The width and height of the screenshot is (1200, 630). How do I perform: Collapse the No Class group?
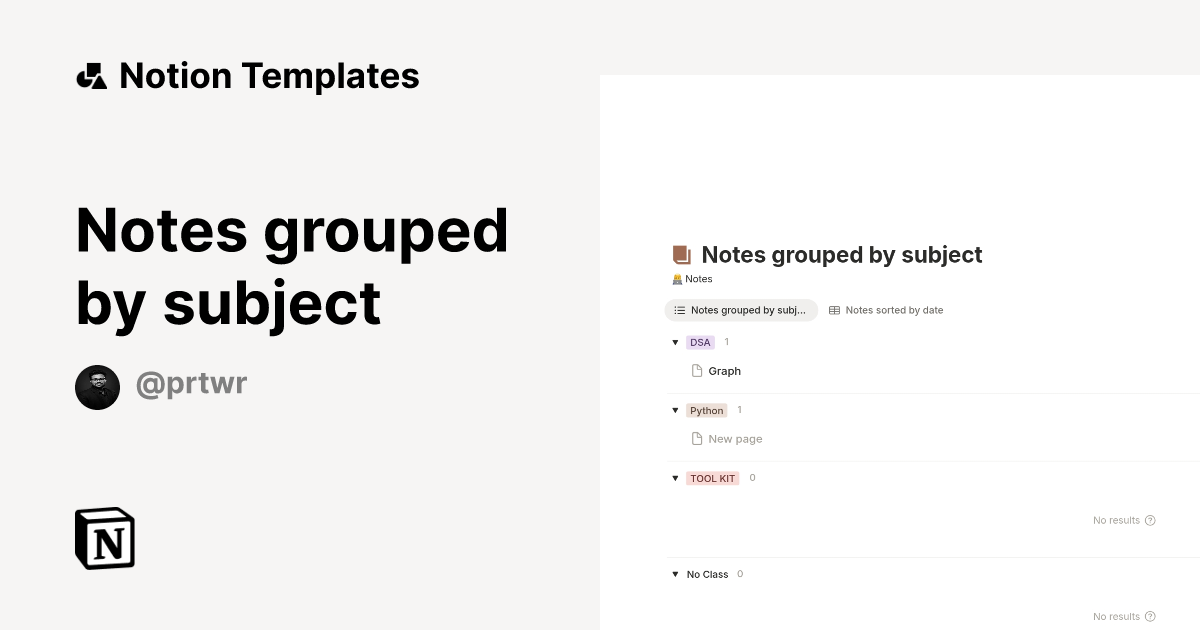pos(676,574)
